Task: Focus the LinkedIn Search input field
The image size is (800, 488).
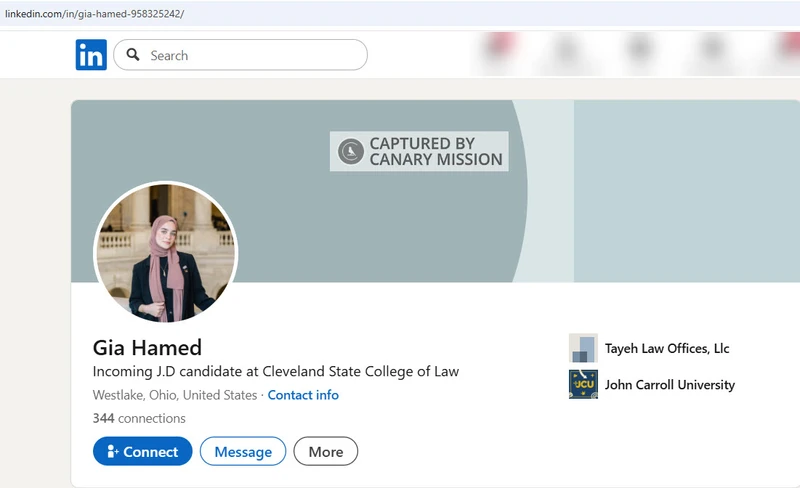Action: (x=240, y=55)
